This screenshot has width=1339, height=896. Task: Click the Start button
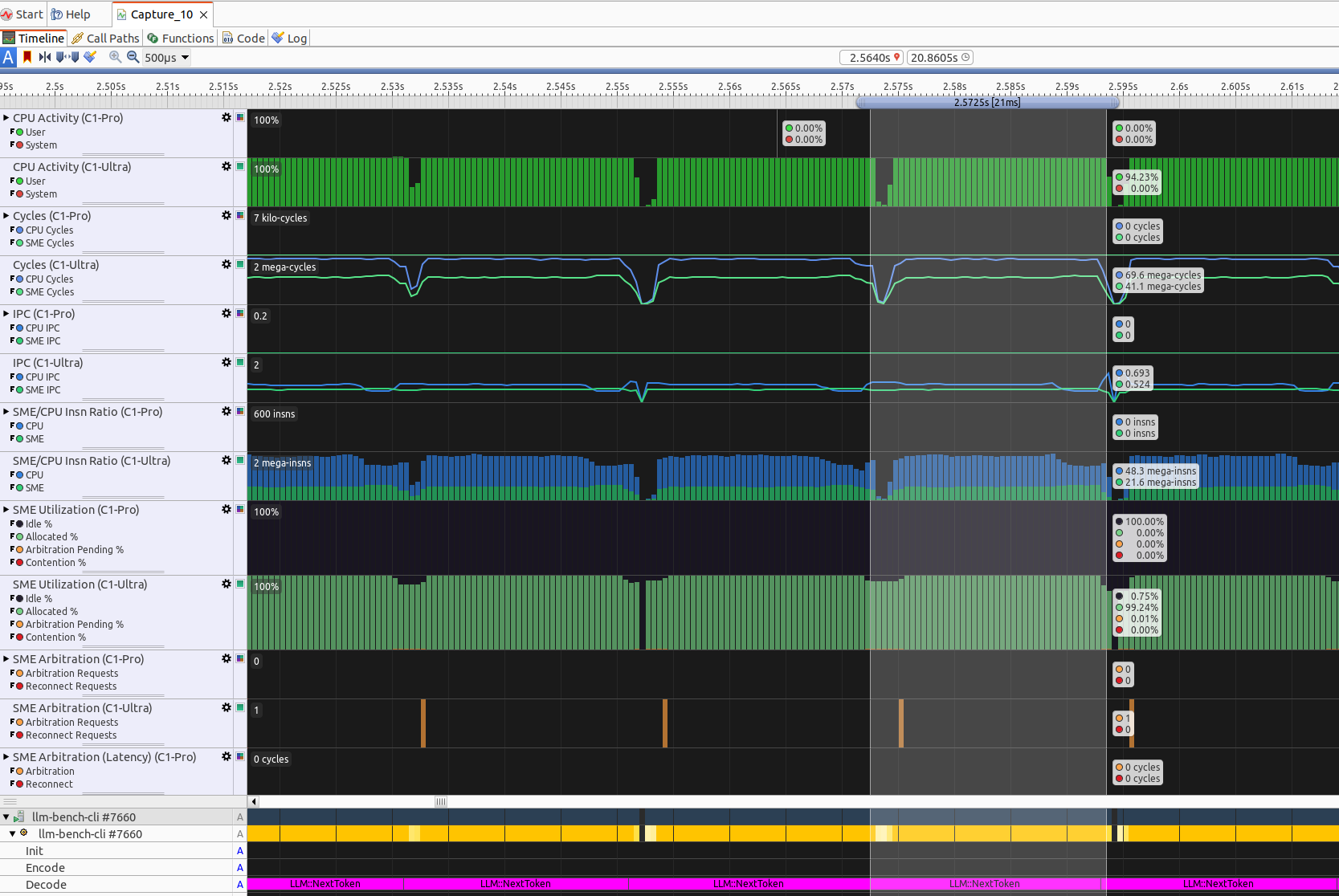(22, 14)
